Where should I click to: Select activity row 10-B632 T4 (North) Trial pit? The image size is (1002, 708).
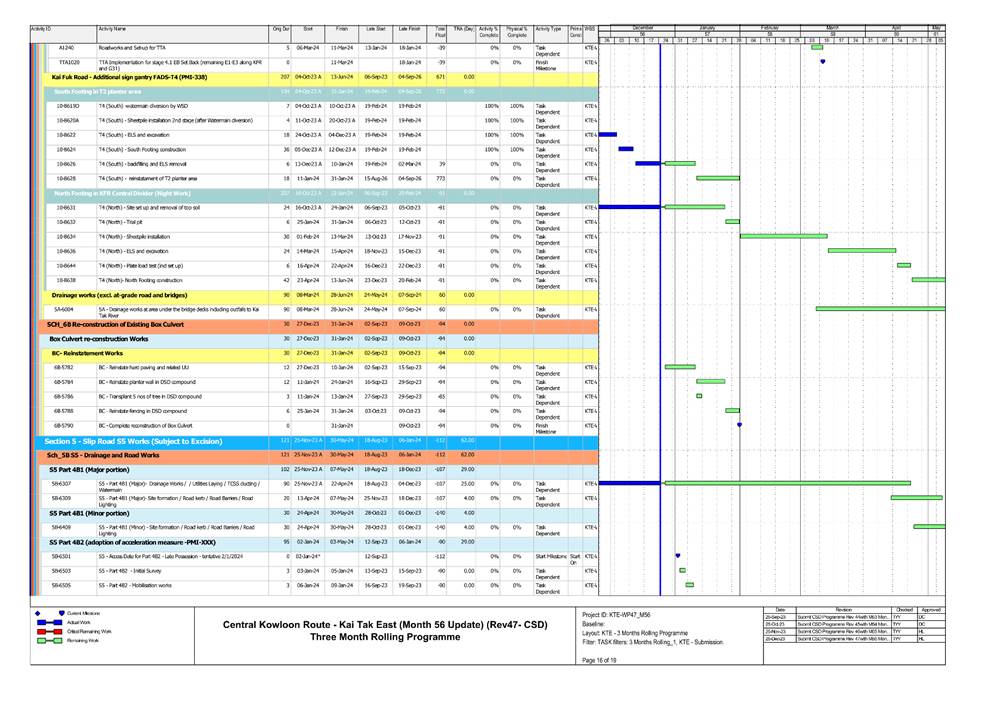point(120,222)
